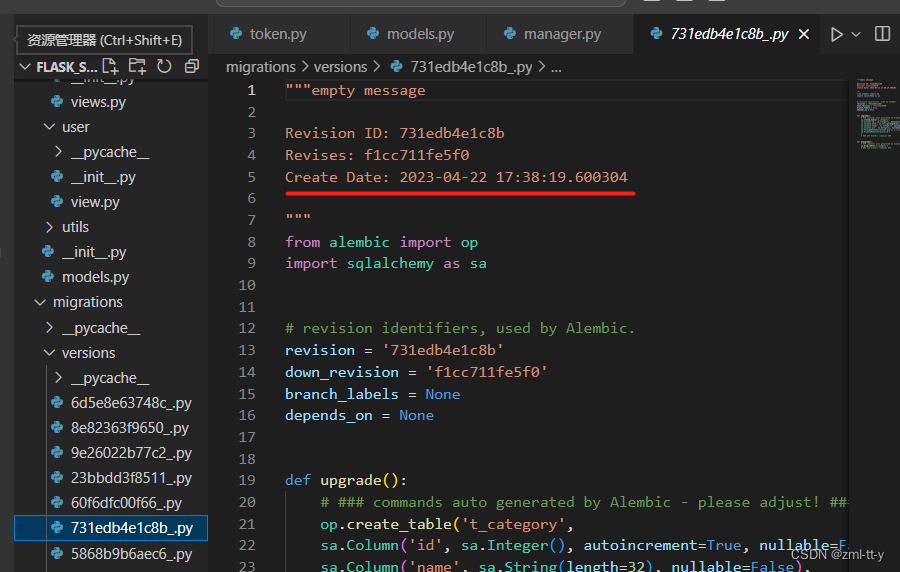The width and height of the screenshot is (900, 572).
Task: Refresh the explorer file tree
Action: (164, 67)
